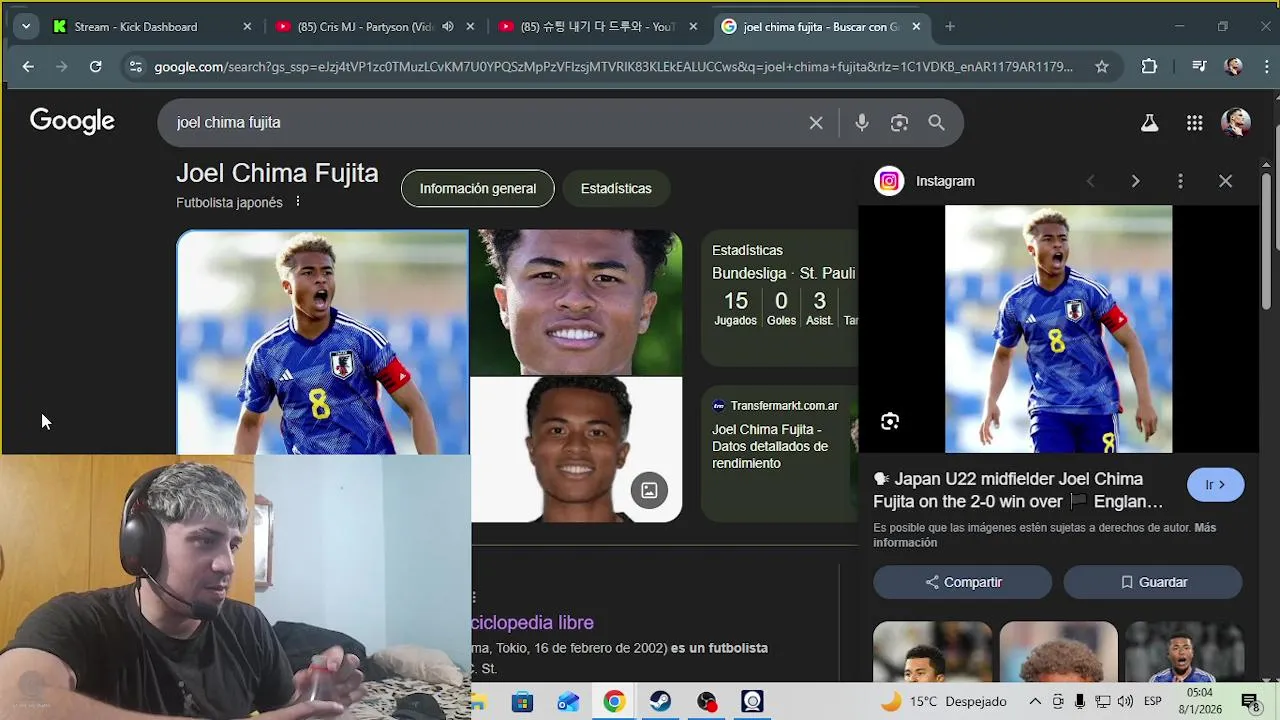The width and height of the screenshot is (1280, 720).
Task: Open the Wikipedia enciclopedia libre link
Action: 533,622
